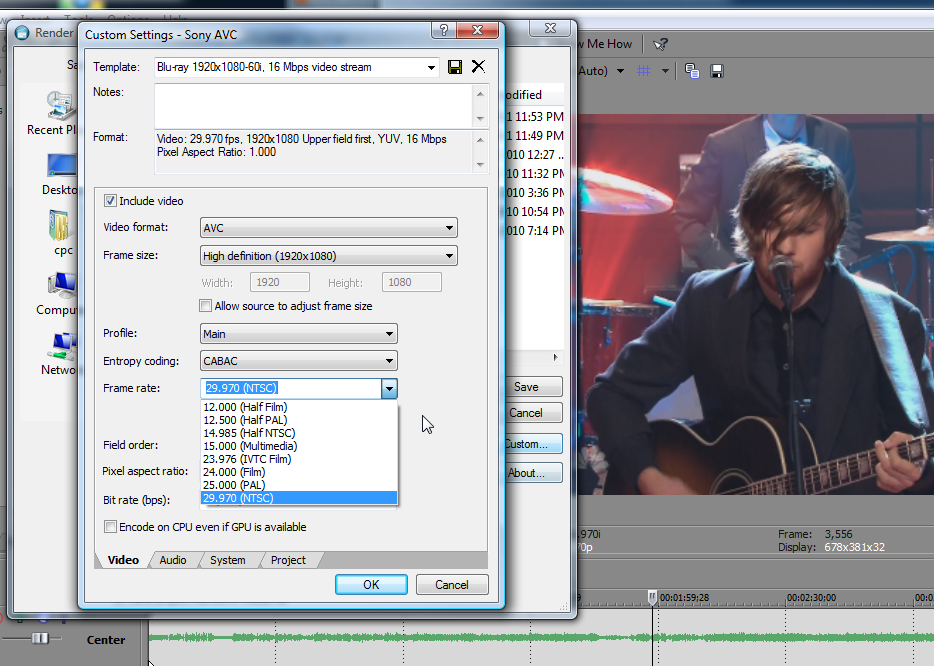Open the preview overlay grid icon

point(645,71)
